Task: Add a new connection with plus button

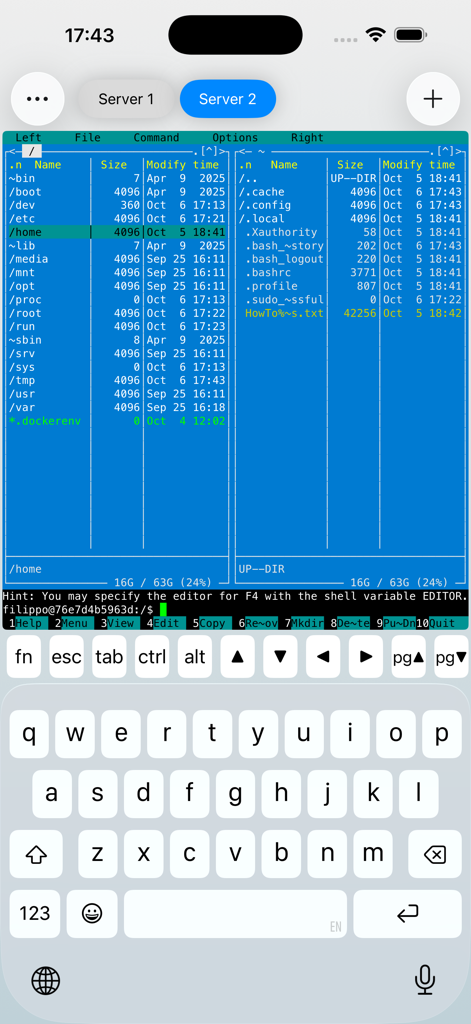Action: click(x=433, y=99)
